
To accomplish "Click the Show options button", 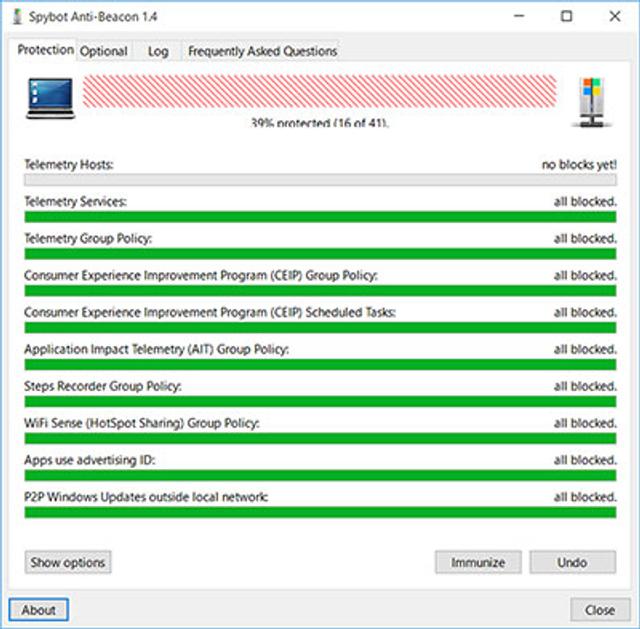I will point(68,562).
